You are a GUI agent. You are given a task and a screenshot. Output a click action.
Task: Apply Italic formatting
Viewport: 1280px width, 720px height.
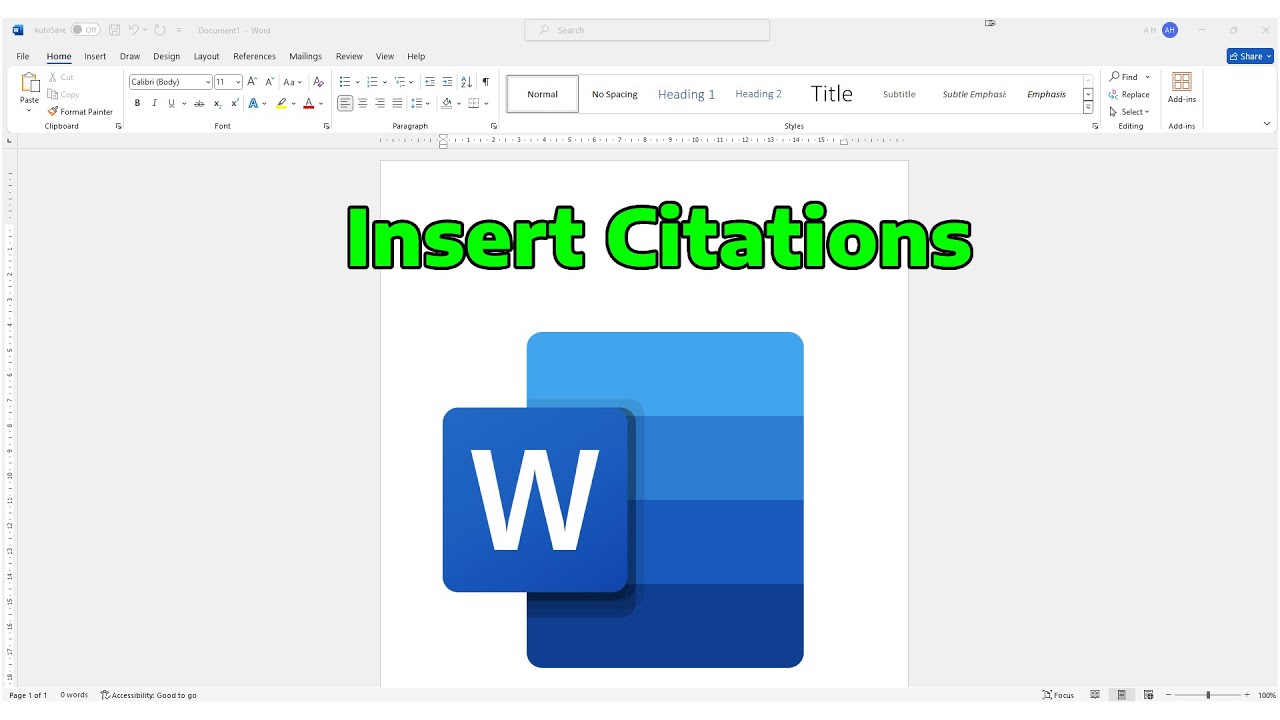coord(154,103)
